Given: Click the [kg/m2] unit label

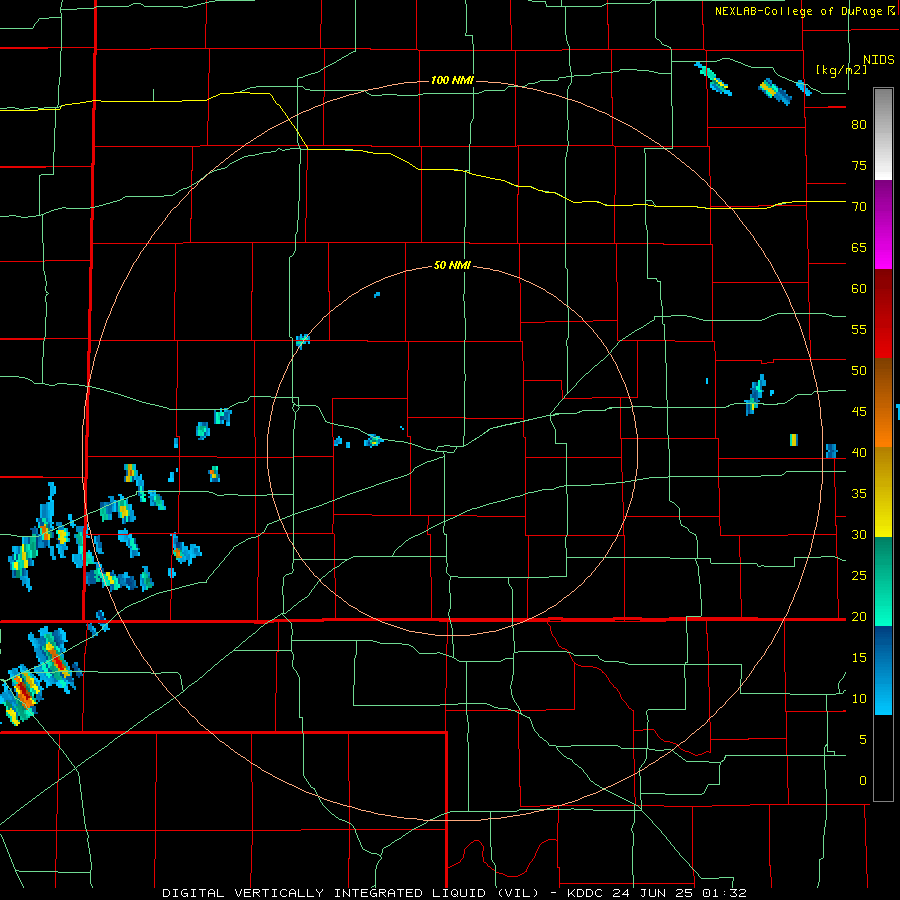Looking at the screenshot, I should tap(842, 70).
